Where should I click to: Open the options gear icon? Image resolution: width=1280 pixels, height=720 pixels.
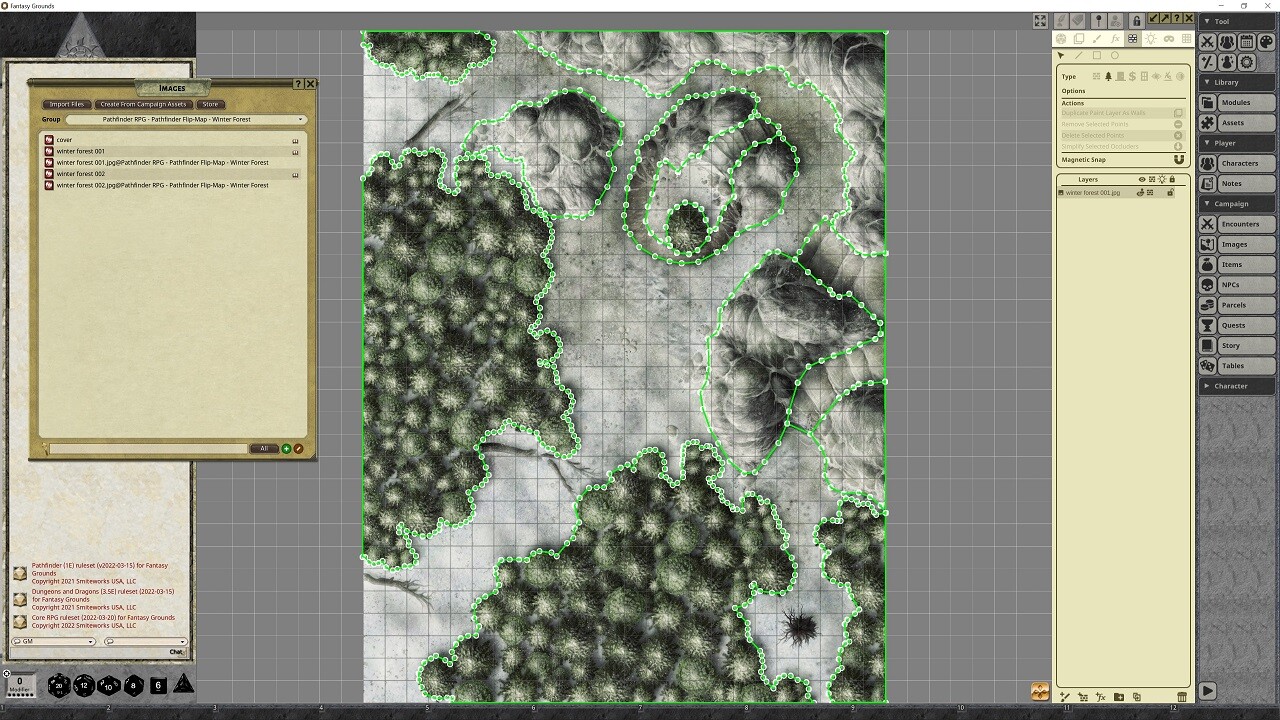point(1246,62)
